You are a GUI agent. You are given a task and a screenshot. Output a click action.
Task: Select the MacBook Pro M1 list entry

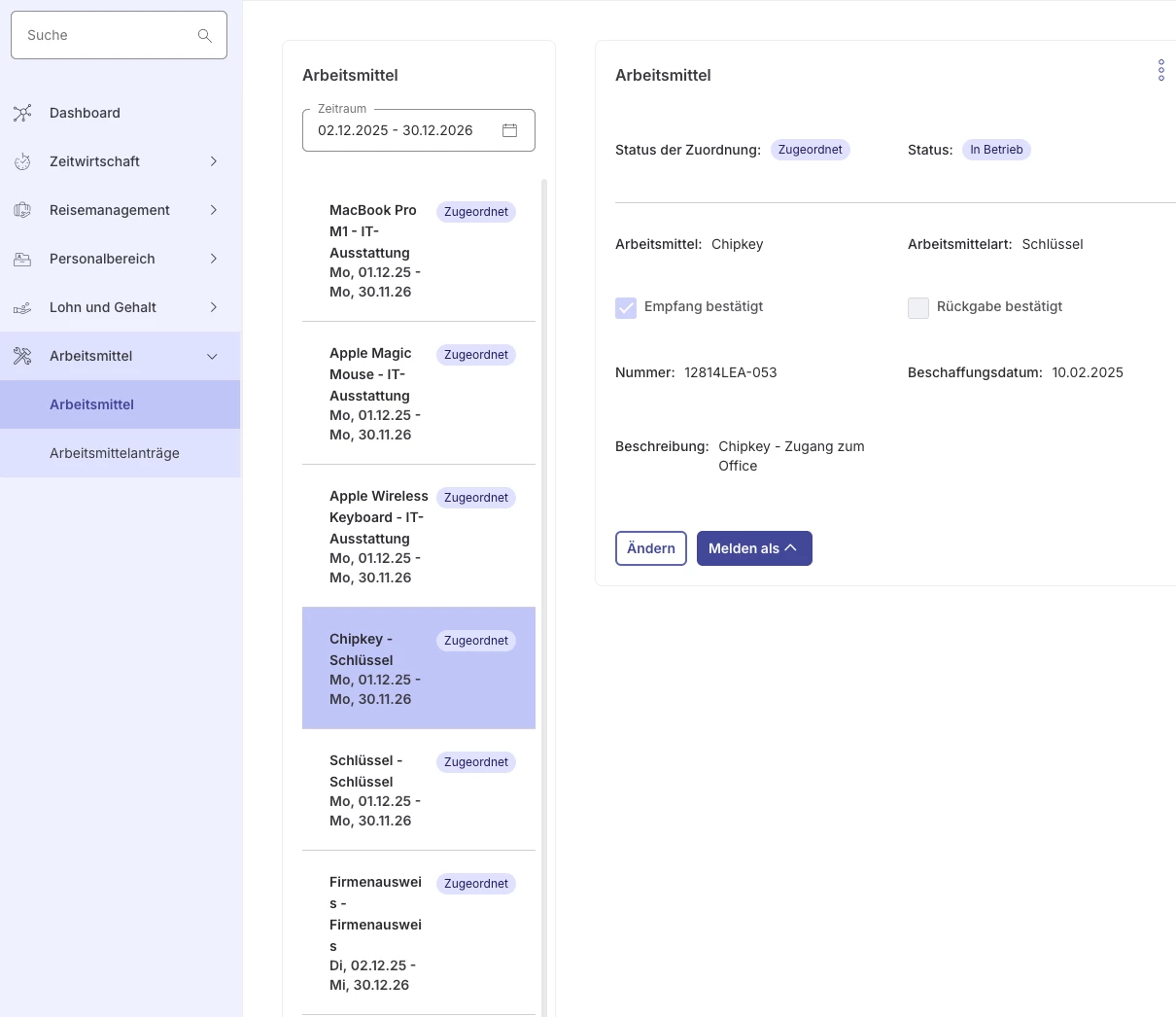[x=419, y=250]
